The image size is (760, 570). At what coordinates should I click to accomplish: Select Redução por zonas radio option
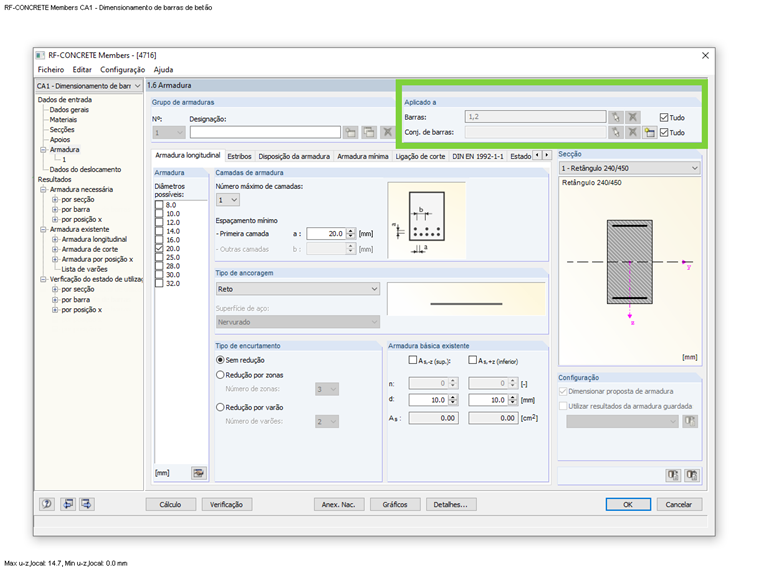[220, 375]
